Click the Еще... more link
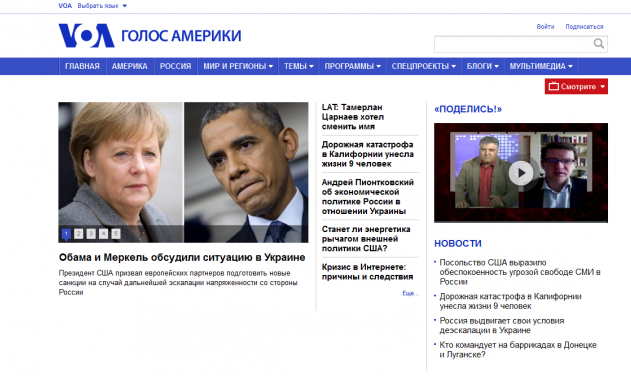 (x=410, y=293)
